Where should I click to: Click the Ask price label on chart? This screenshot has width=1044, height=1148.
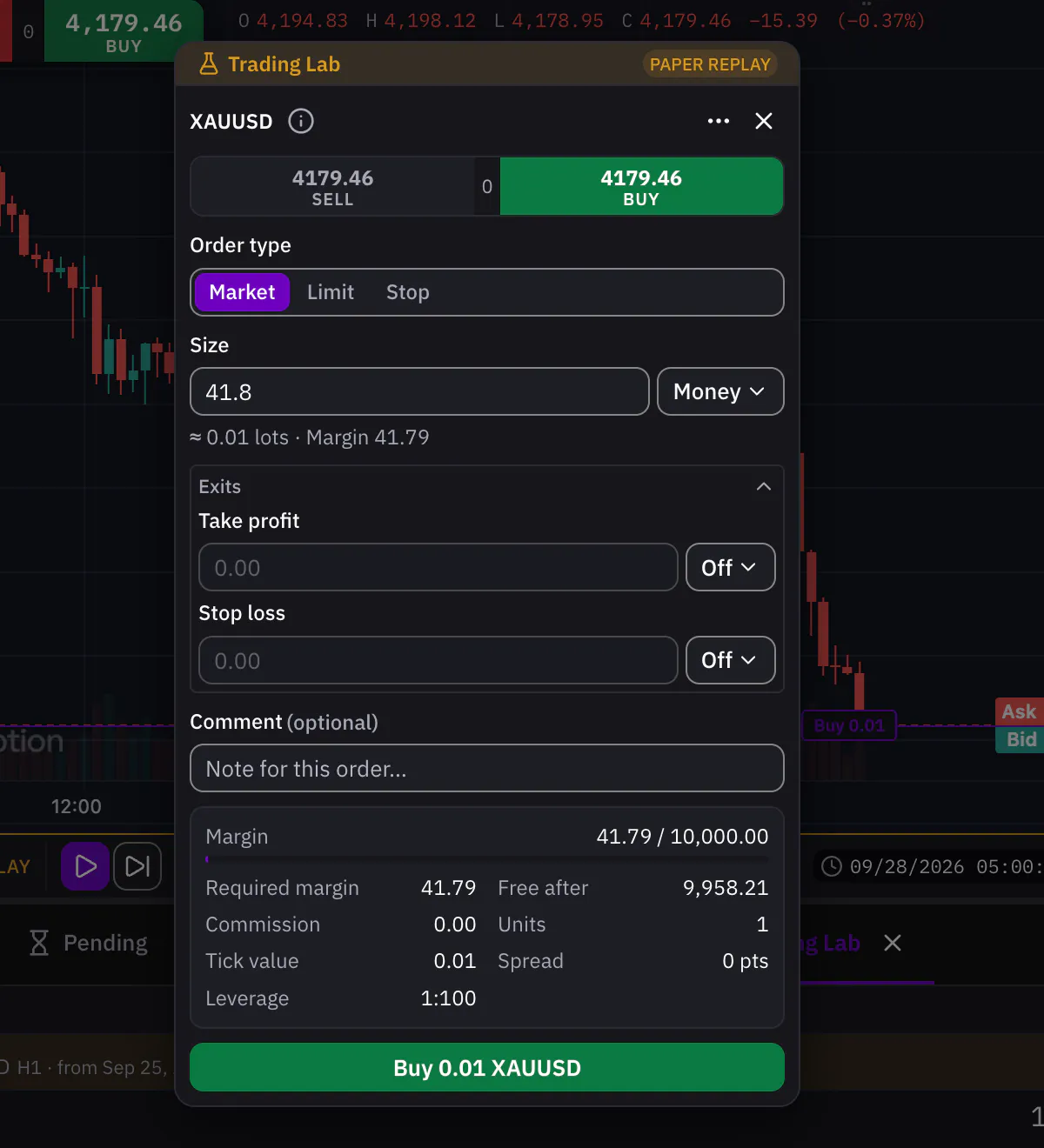[1019, 711]
